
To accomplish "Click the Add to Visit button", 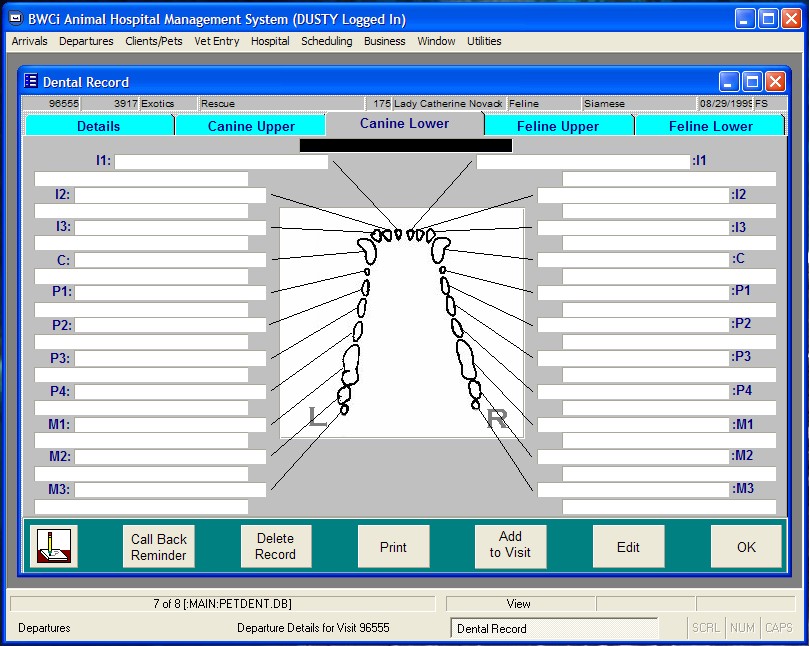I will pyautogui.click(x=510, y=546).
